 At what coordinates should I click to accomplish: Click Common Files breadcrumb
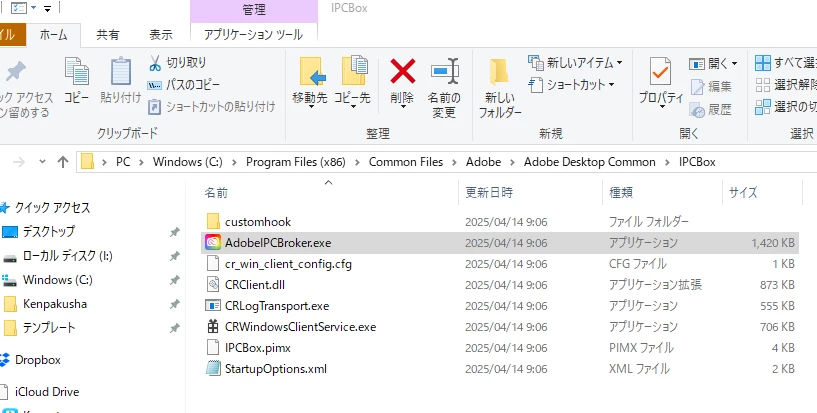406,162
